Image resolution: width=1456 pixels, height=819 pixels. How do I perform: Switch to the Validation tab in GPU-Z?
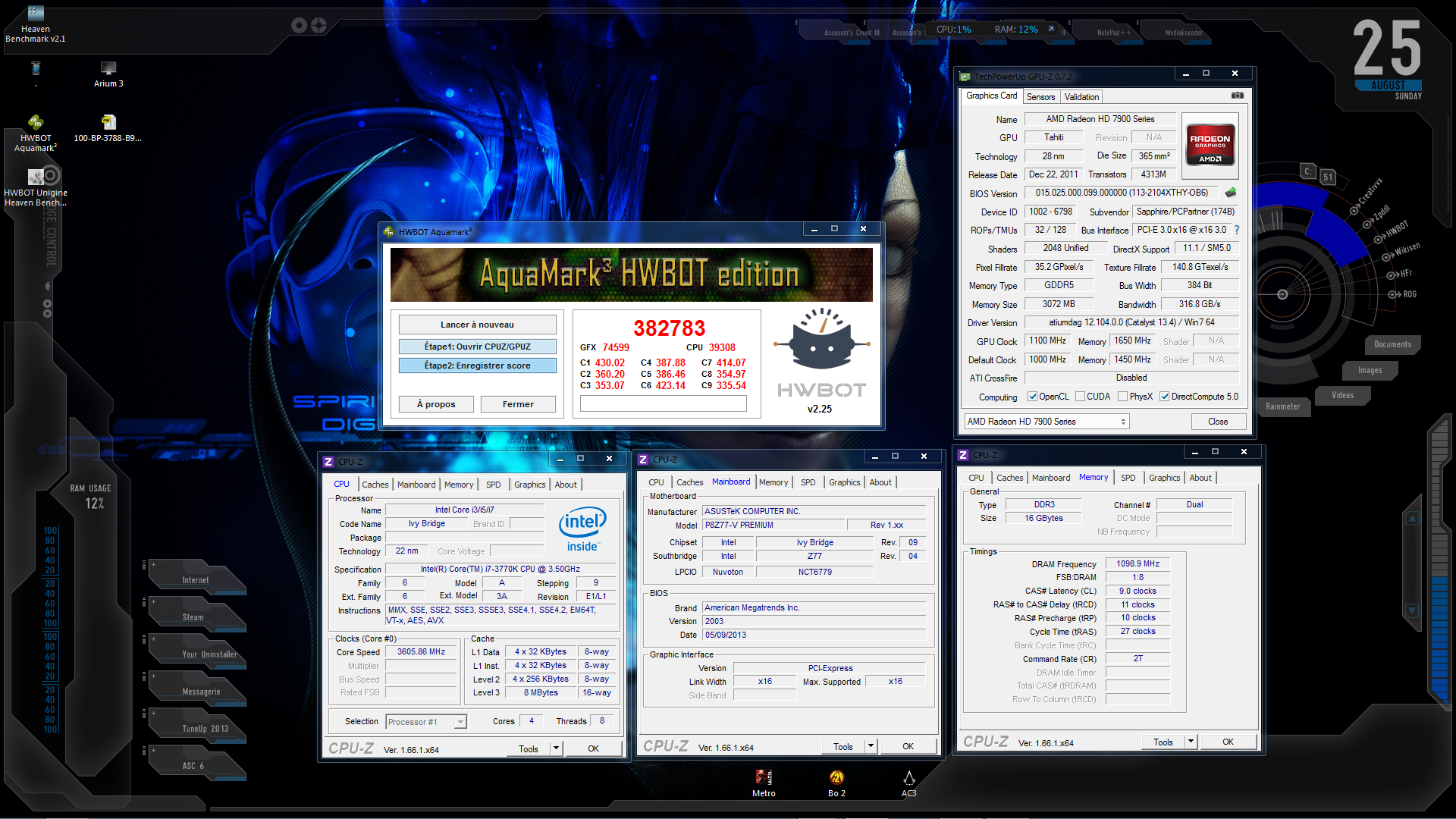coord(1081,97)
